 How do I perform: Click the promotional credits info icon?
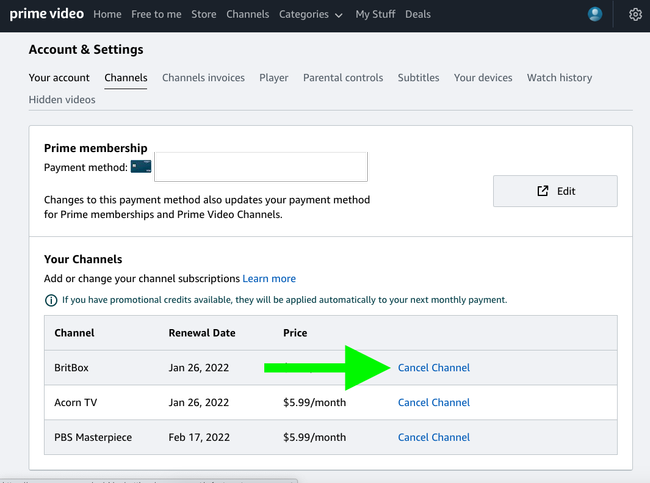(x=51, y=300)
